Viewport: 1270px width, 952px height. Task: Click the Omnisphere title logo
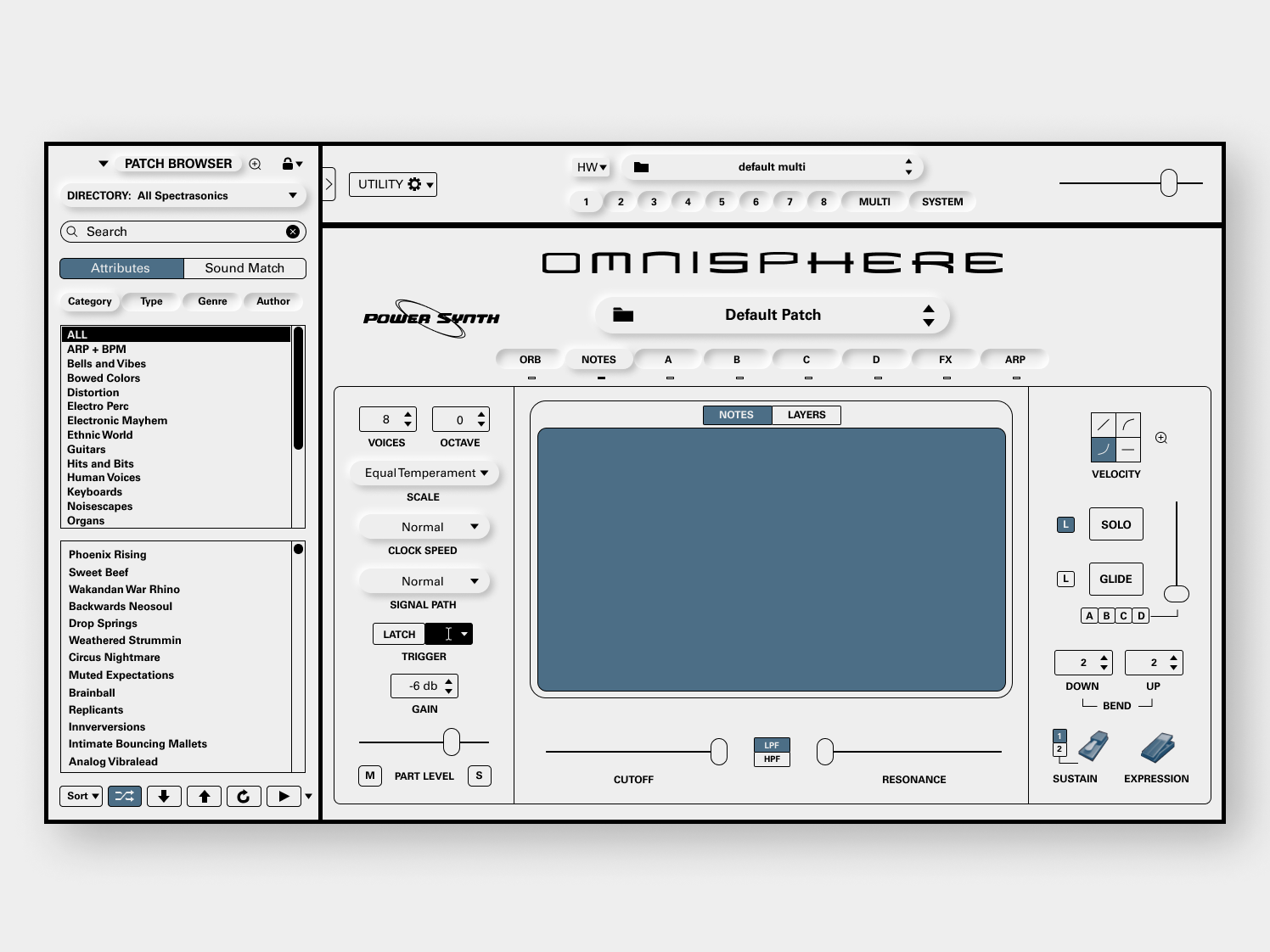click(773, 263)
